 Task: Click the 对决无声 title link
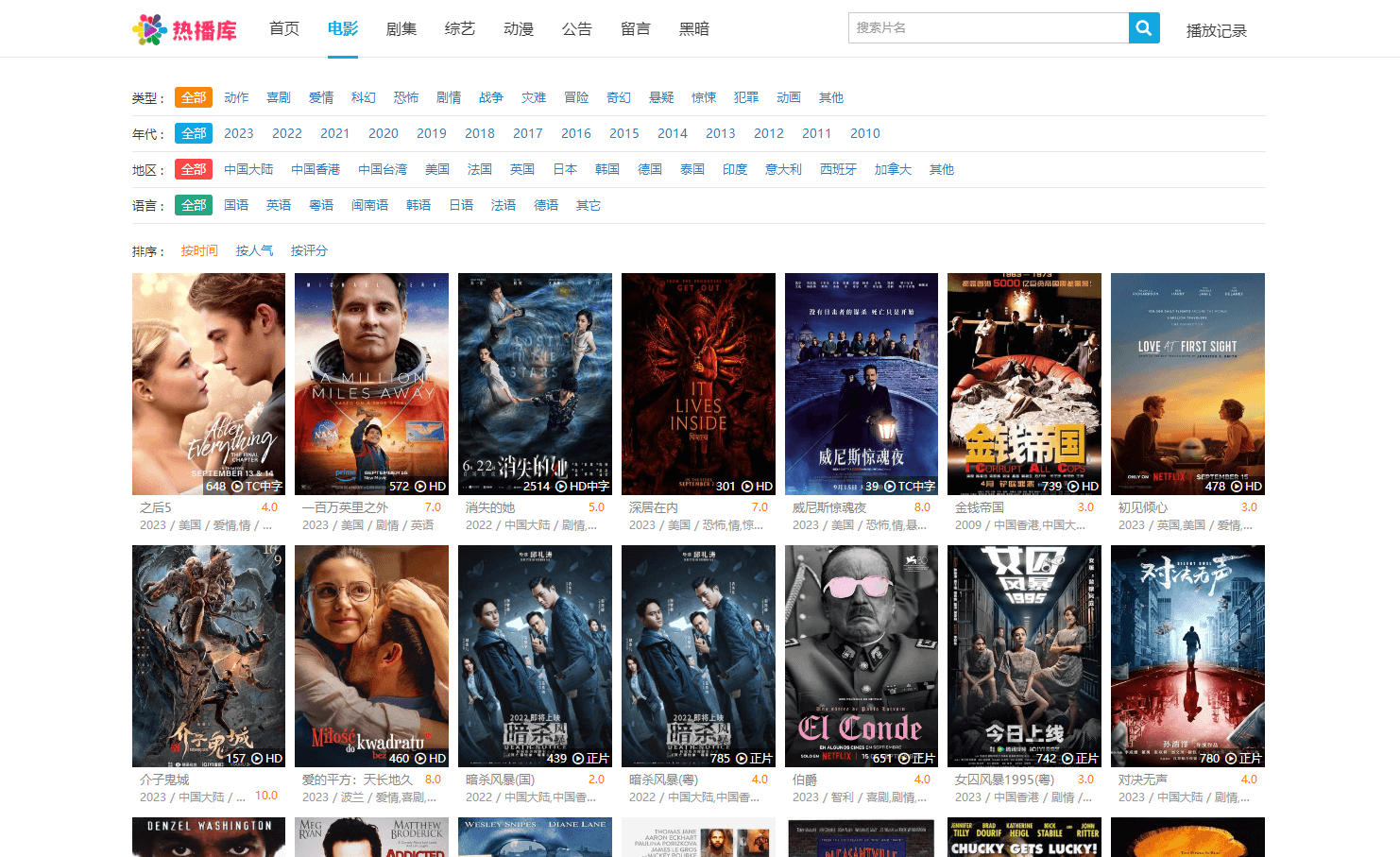coord(1143,780)
